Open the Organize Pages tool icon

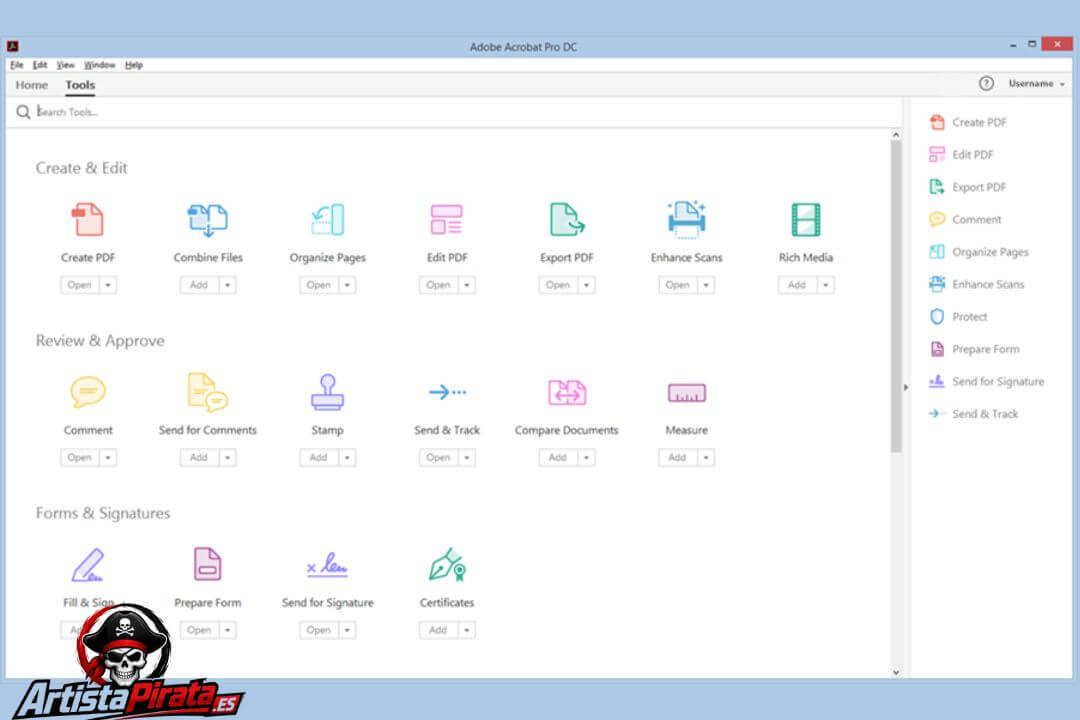pyautogui.click(x=328, y=220)
